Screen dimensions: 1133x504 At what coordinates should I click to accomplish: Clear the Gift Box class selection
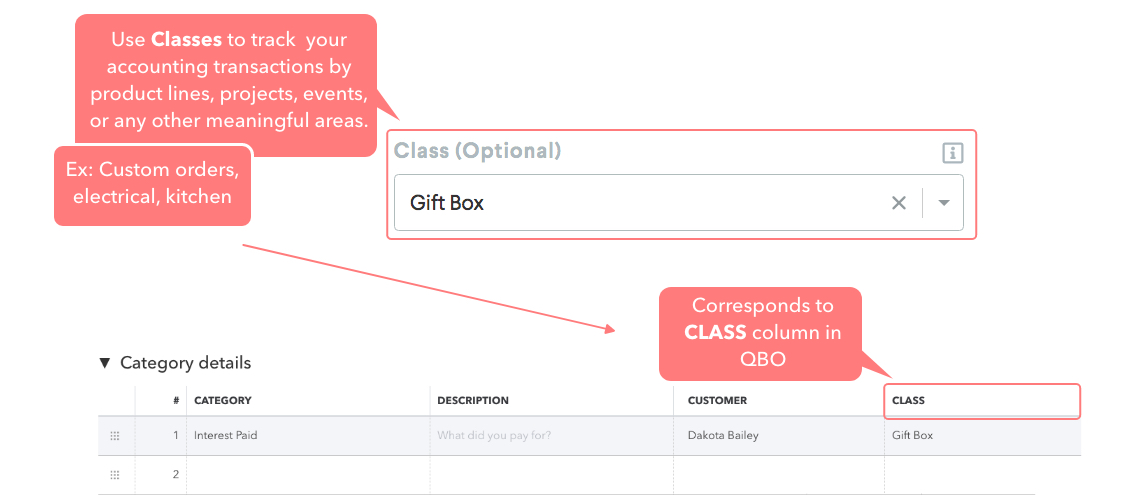click(899, 203)
